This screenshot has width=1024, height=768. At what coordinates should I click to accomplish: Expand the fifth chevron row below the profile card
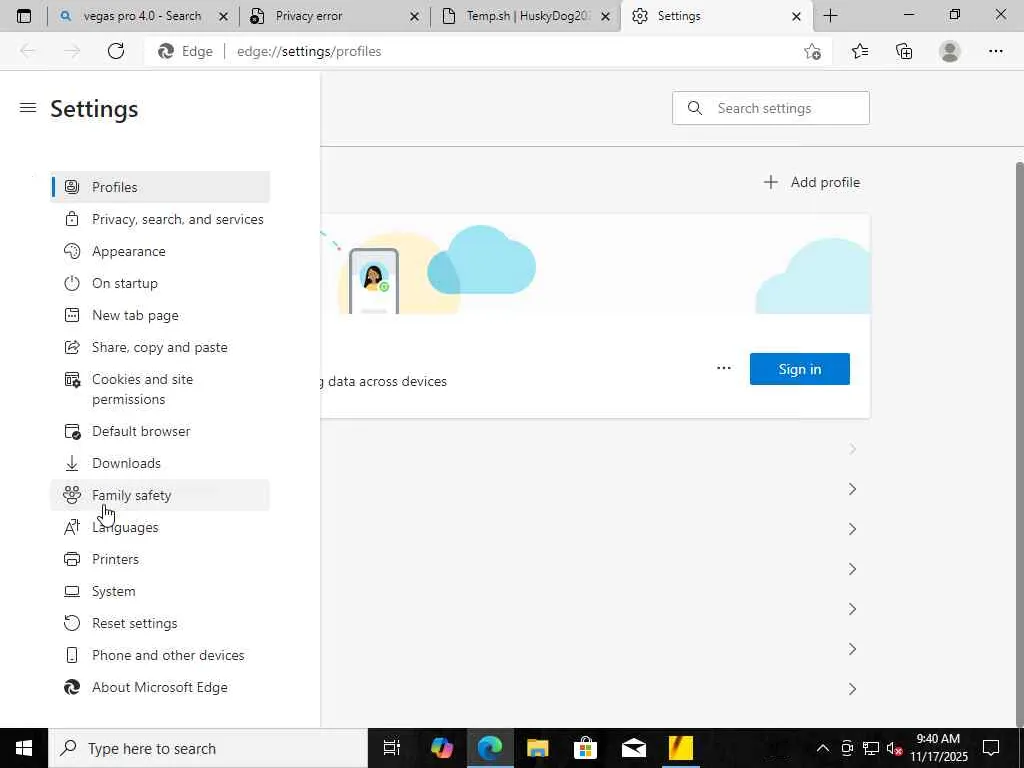click(852, 609)
